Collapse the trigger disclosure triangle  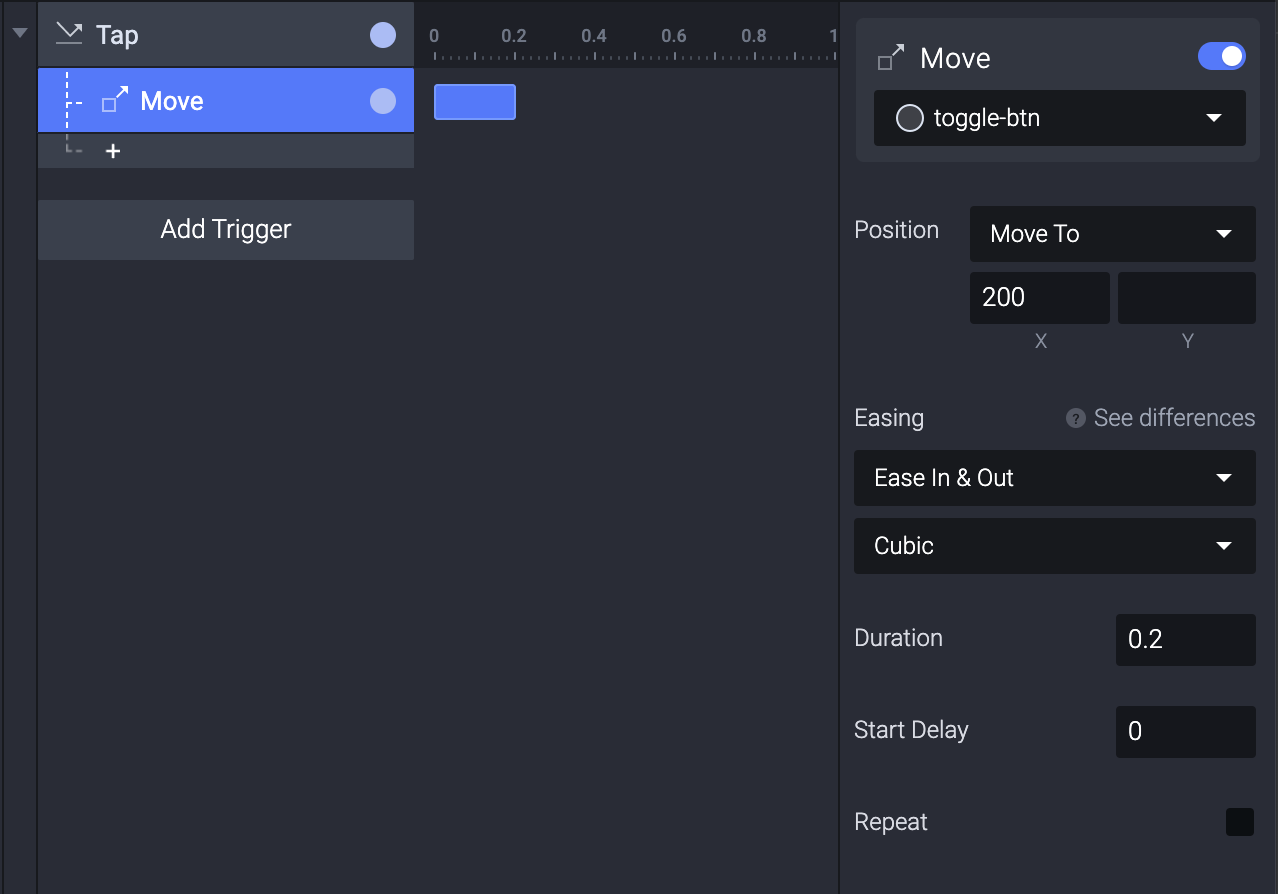pos(19,33)
